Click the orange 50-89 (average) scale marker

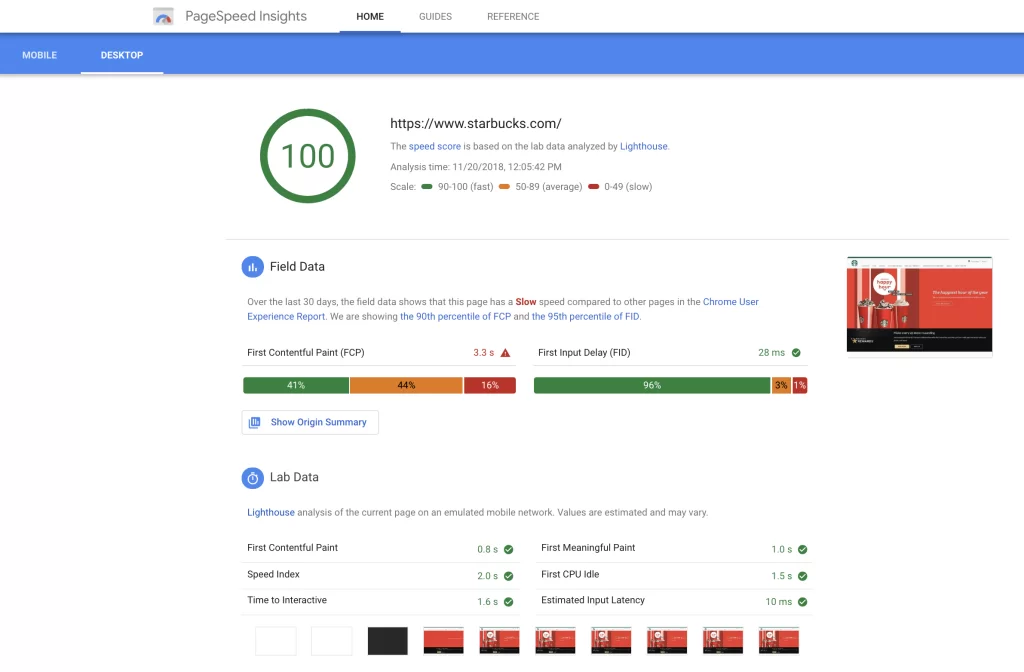pyautogui.click(x=504, y=187)
